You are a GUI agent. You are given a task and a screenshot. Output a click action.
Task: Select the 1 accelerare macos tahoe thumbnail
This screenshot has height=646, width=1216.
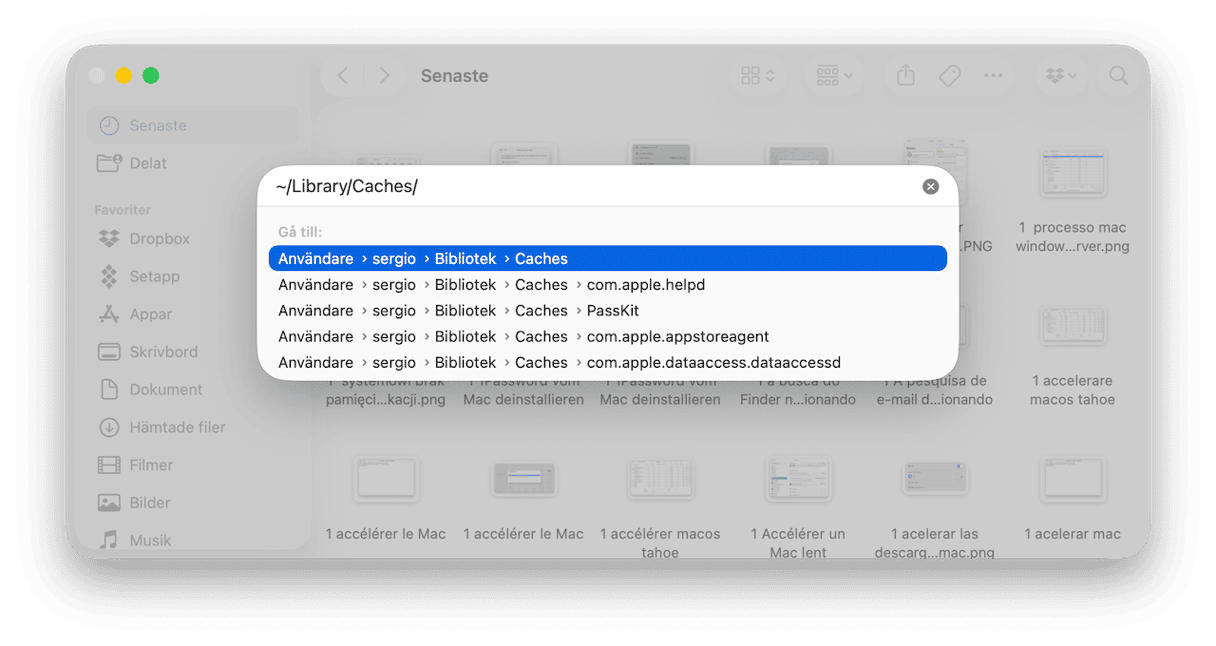pos(1072,325)
